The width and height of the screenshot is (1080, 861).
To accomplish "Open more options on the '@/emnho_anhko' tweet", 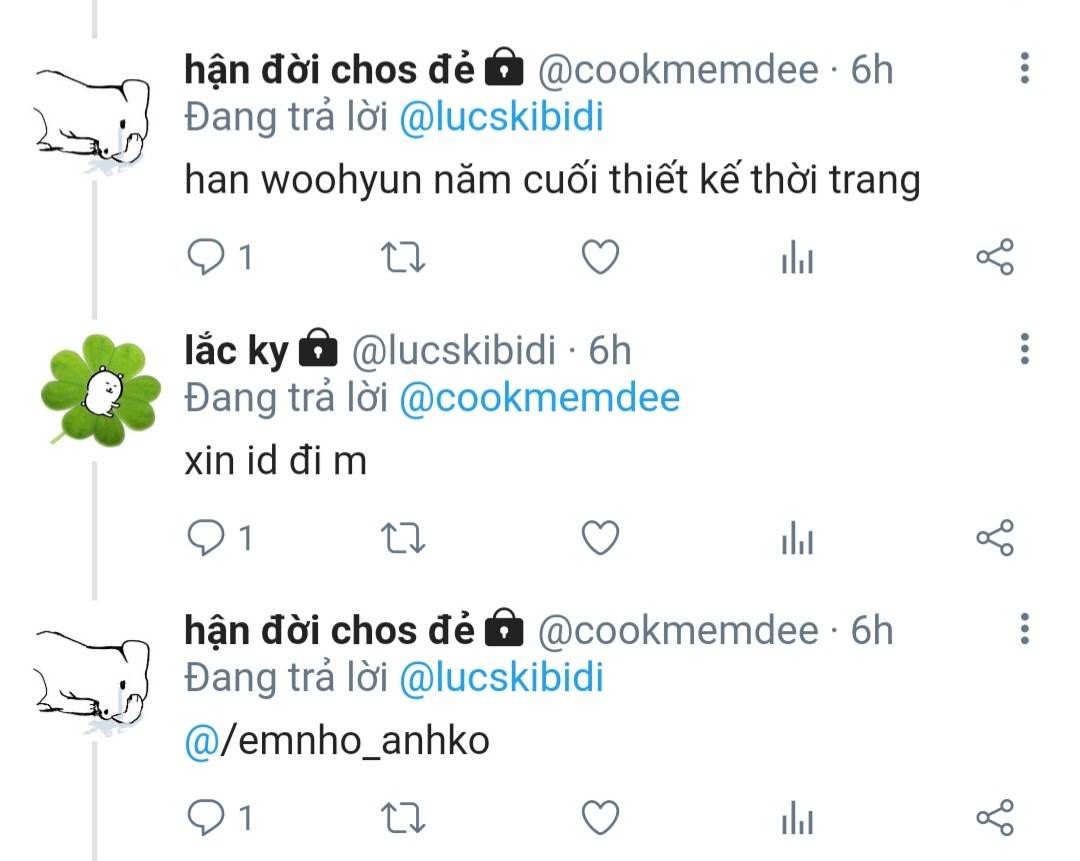I will tap(1024, 629).
